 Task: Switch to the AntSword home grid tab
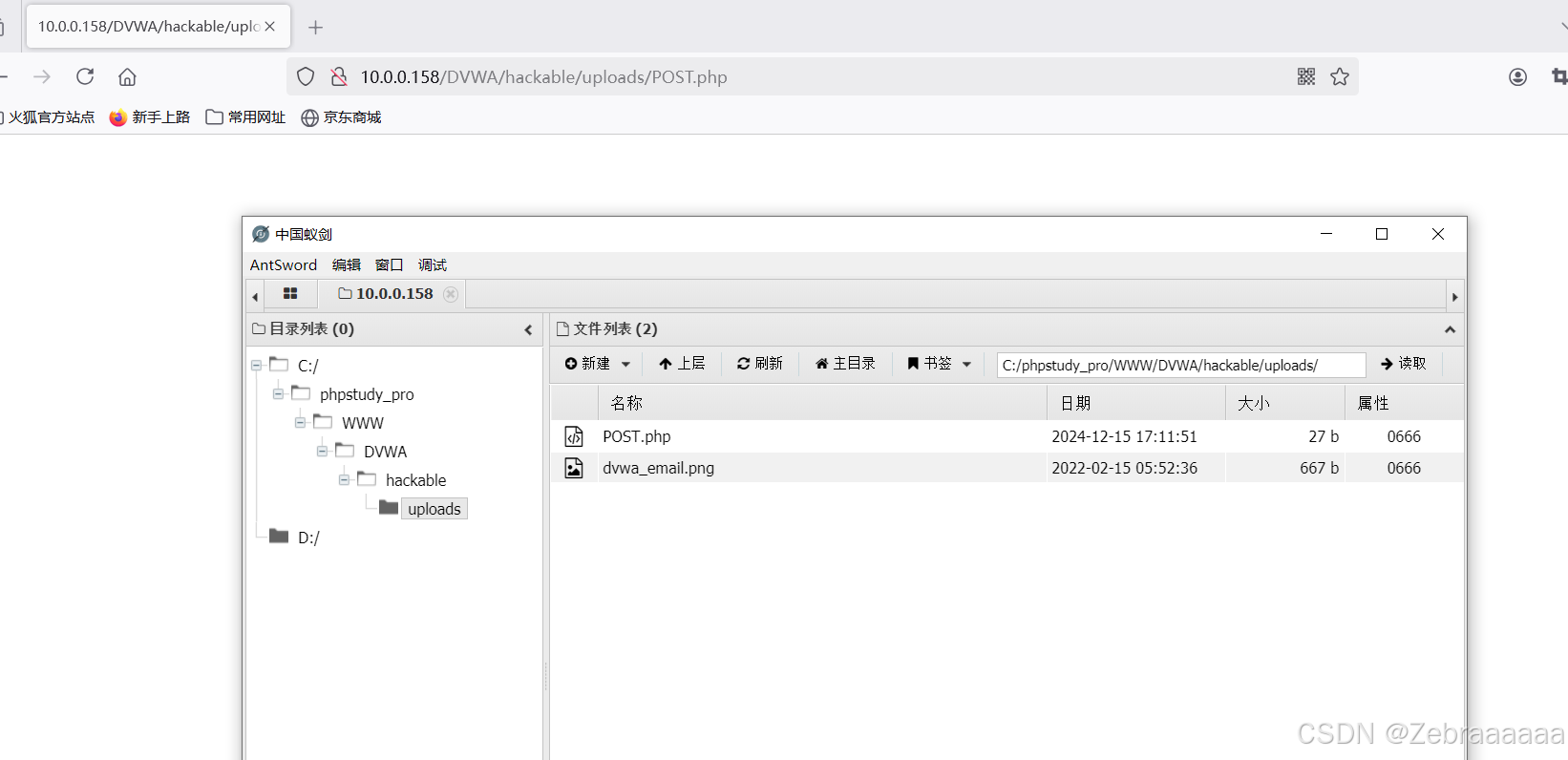(290, 294)
